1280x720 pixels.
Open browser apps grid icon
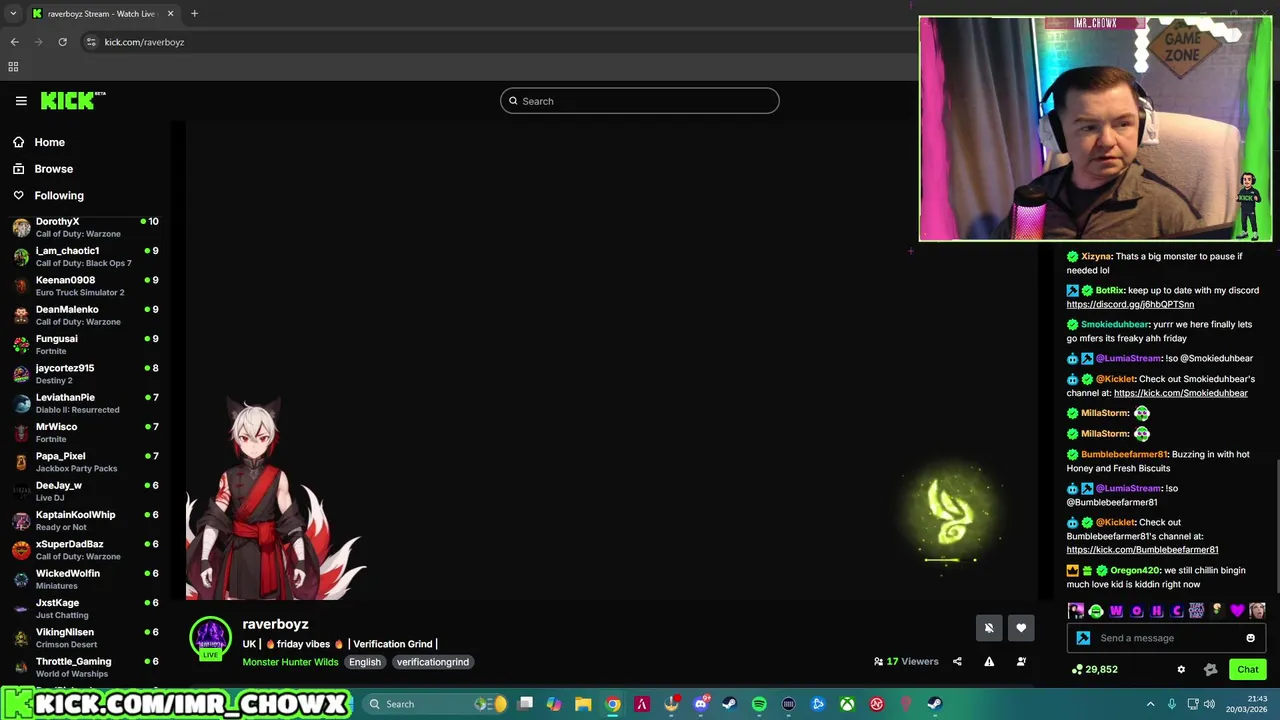(13, 67)
